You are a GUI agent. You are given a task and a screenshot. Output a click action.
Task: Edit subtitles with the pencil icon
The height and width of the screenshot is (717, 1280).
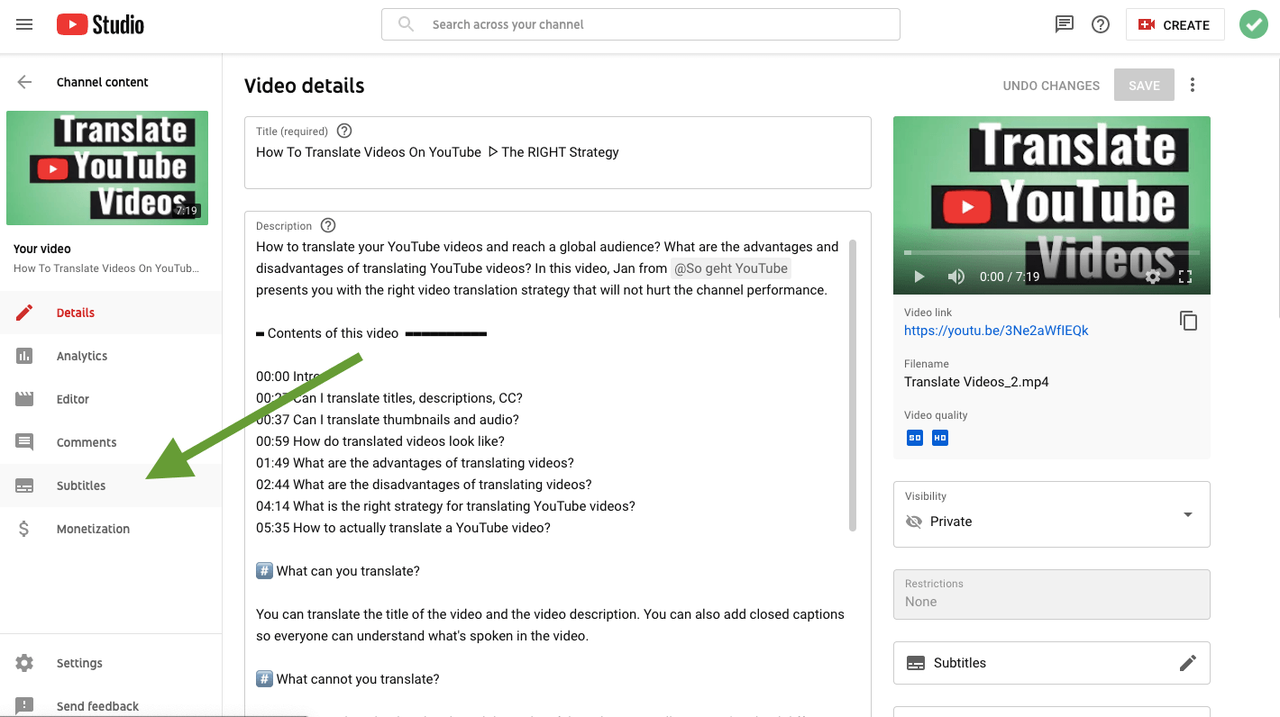click(x=1187, y=663)
